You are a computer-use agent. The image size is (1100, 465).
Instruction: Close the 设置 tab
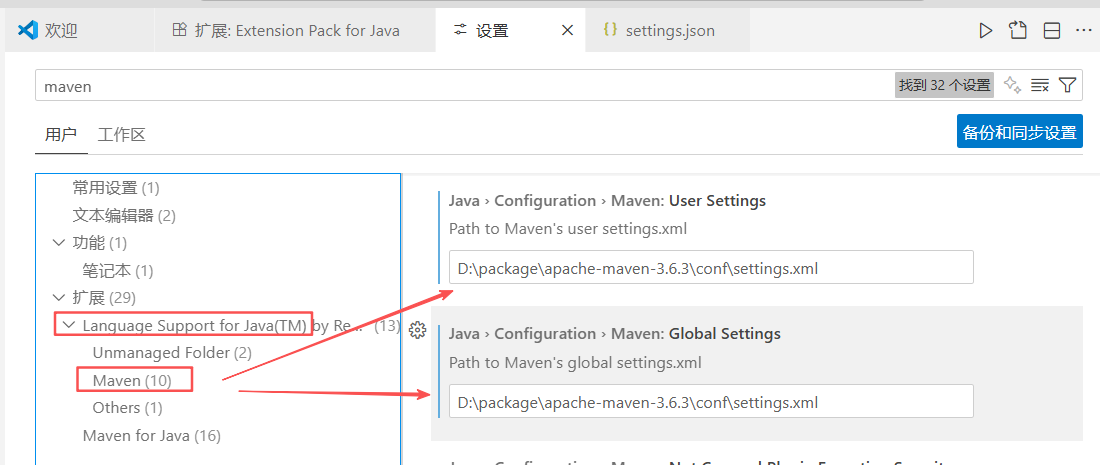pyautogui.click(x=568, y=30)
